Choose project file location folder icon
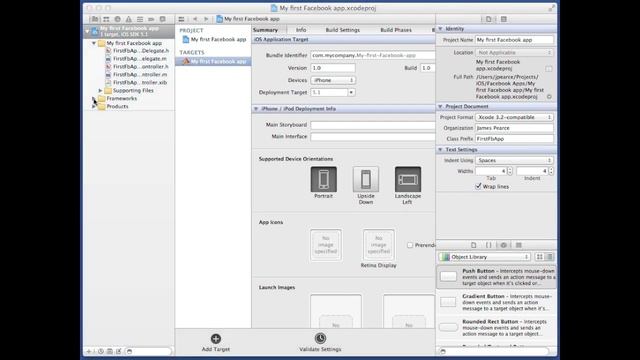Image resolution: width=640 pixels, height=360 pixels. [x=549, y=69]
